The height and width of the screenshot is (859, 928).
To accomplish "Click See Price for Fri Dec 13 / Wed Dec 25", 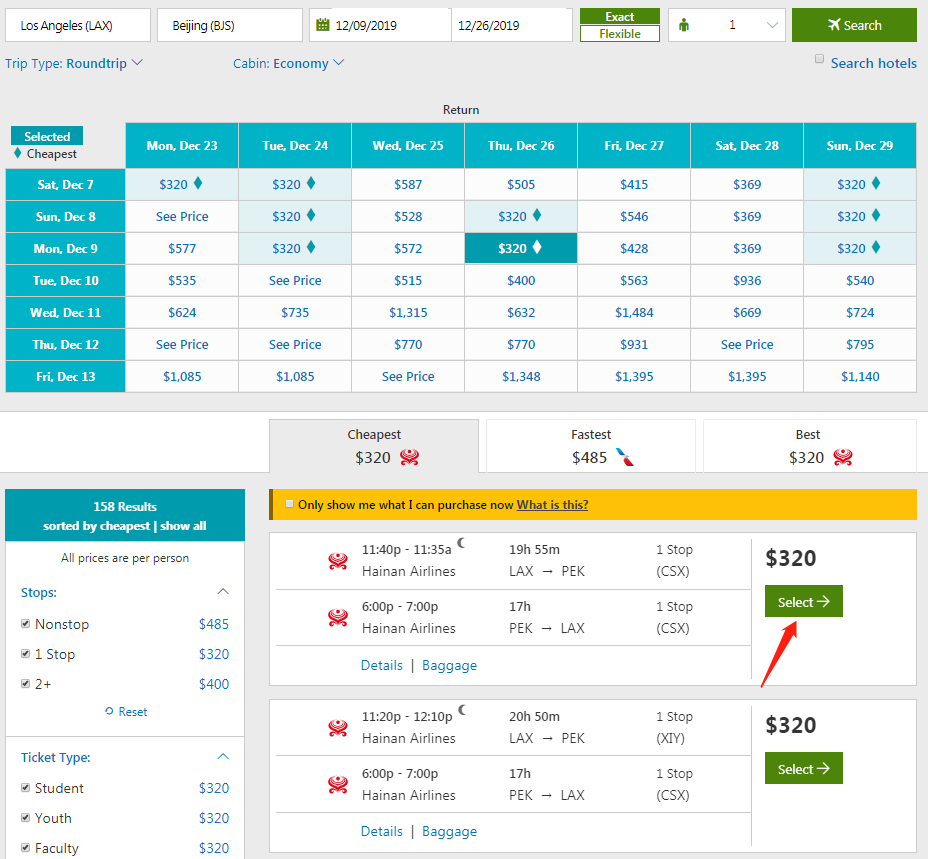I will 408,376.
